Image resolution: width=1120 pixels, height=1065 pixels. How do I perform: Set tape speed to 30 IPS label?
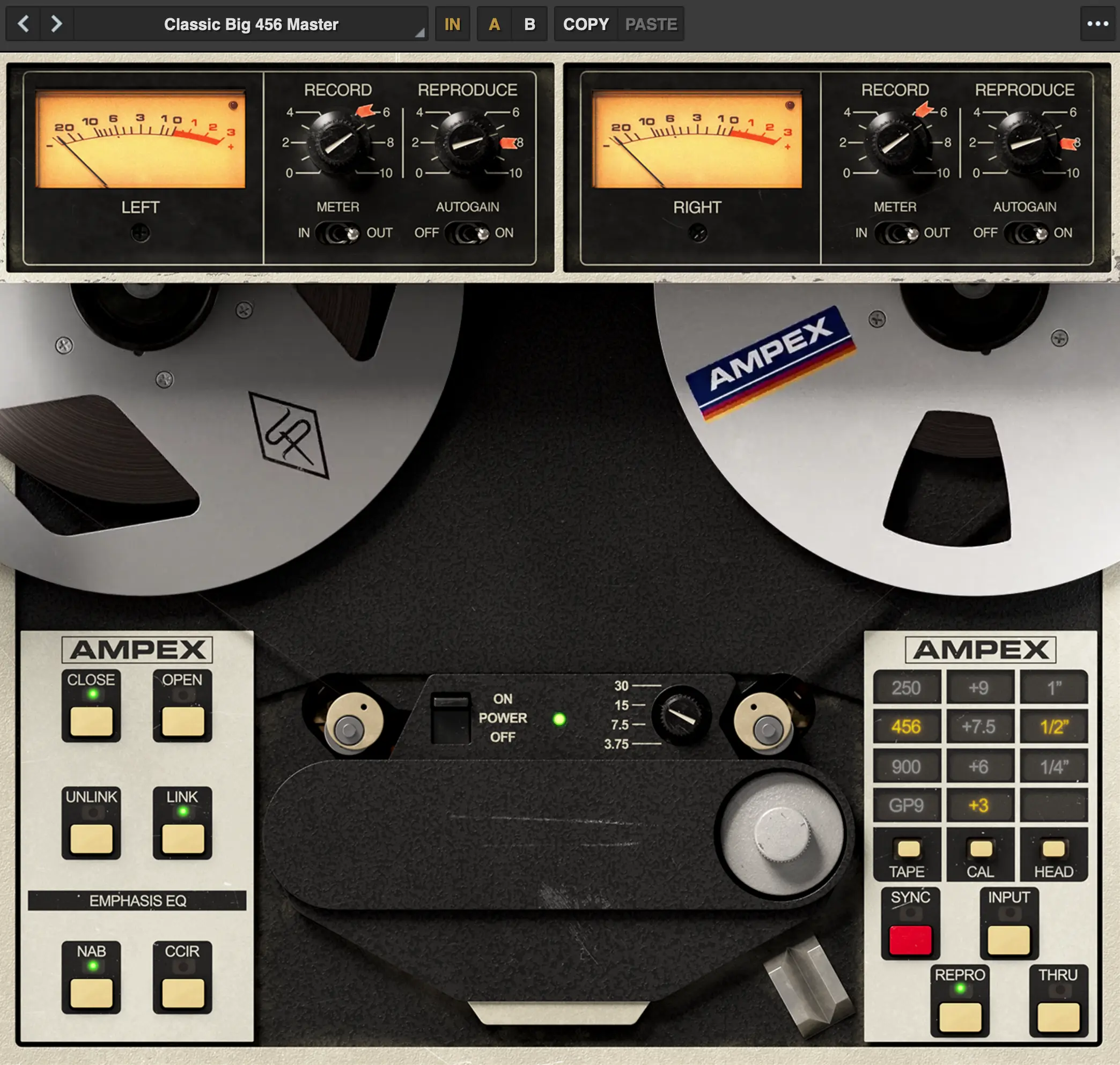(x=621, y=686)
